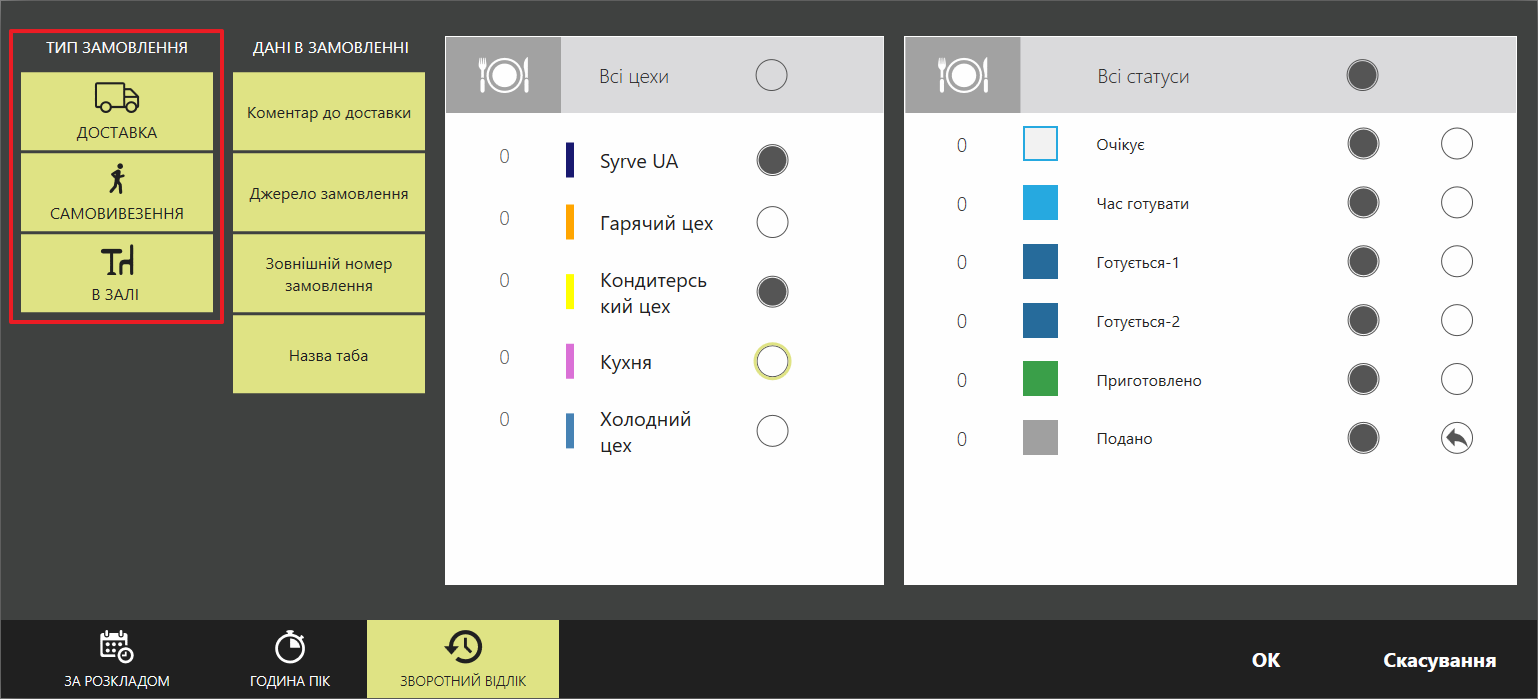Choose the walking person Самовивезення icon
The image size is (1538, 699).
(x=117, y=179)
